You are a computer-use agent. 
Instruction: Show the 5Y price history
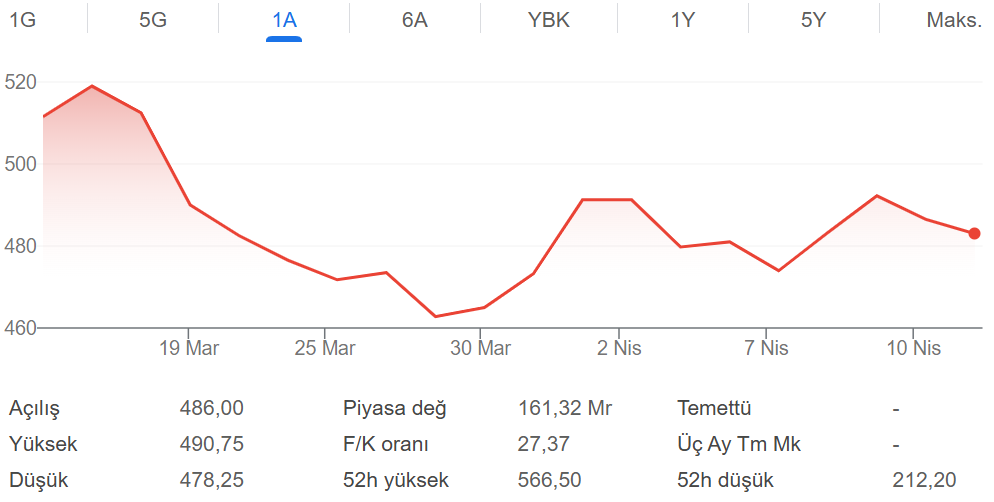[813, 20]
